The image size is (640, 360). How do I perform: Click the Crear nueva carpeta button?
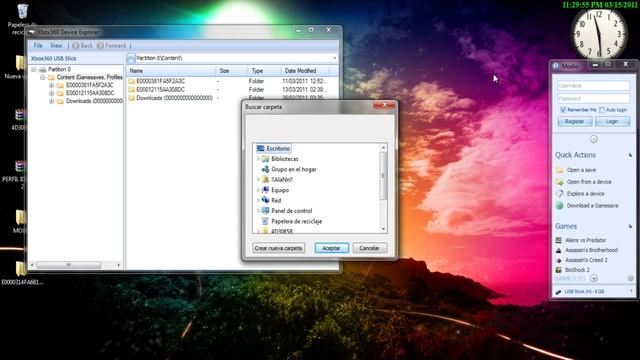pos(278,248)
